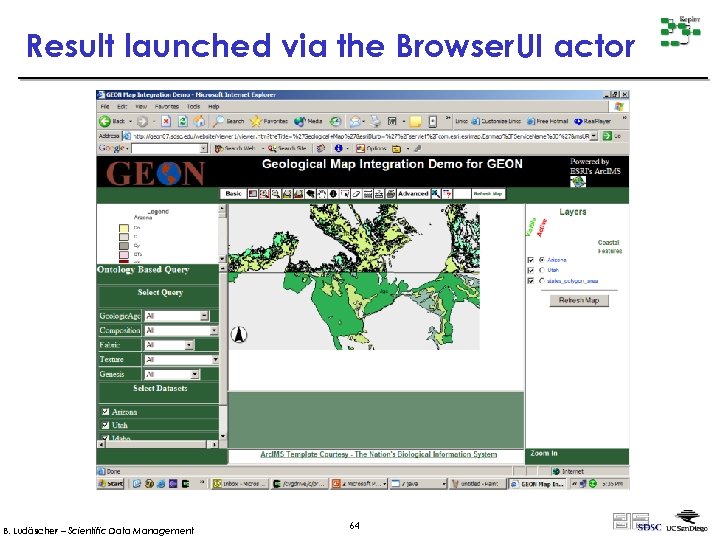Select the pan hand tool in map toolbar

coord(321,194)
